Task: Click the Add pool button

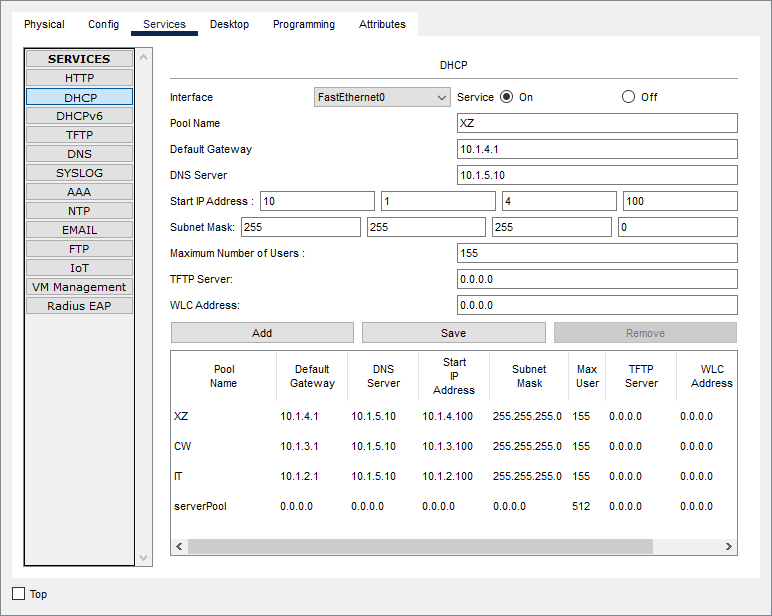Action: [x=262, y=333]
